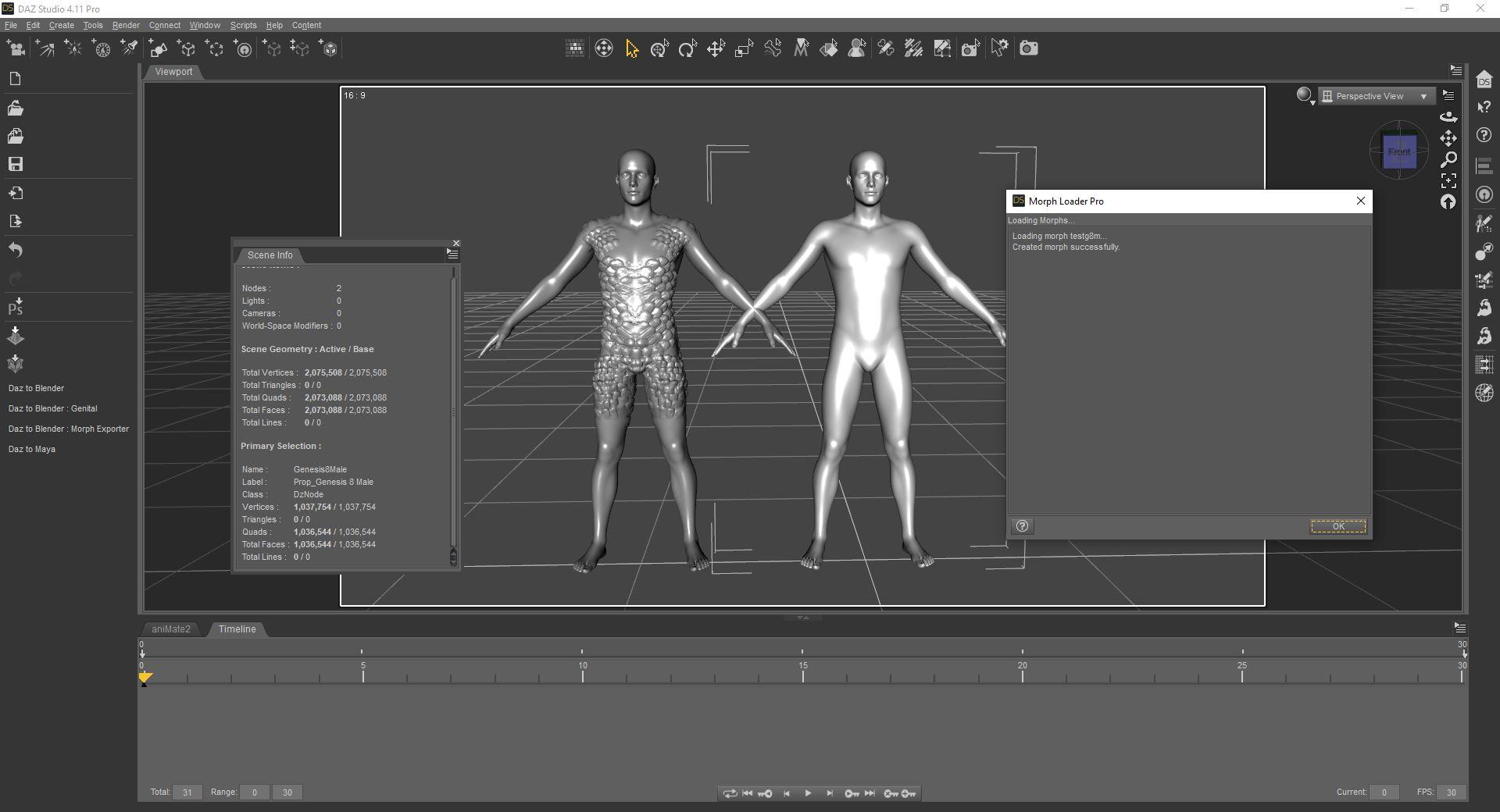Select the ActivePose bone tool

point(773,49)
